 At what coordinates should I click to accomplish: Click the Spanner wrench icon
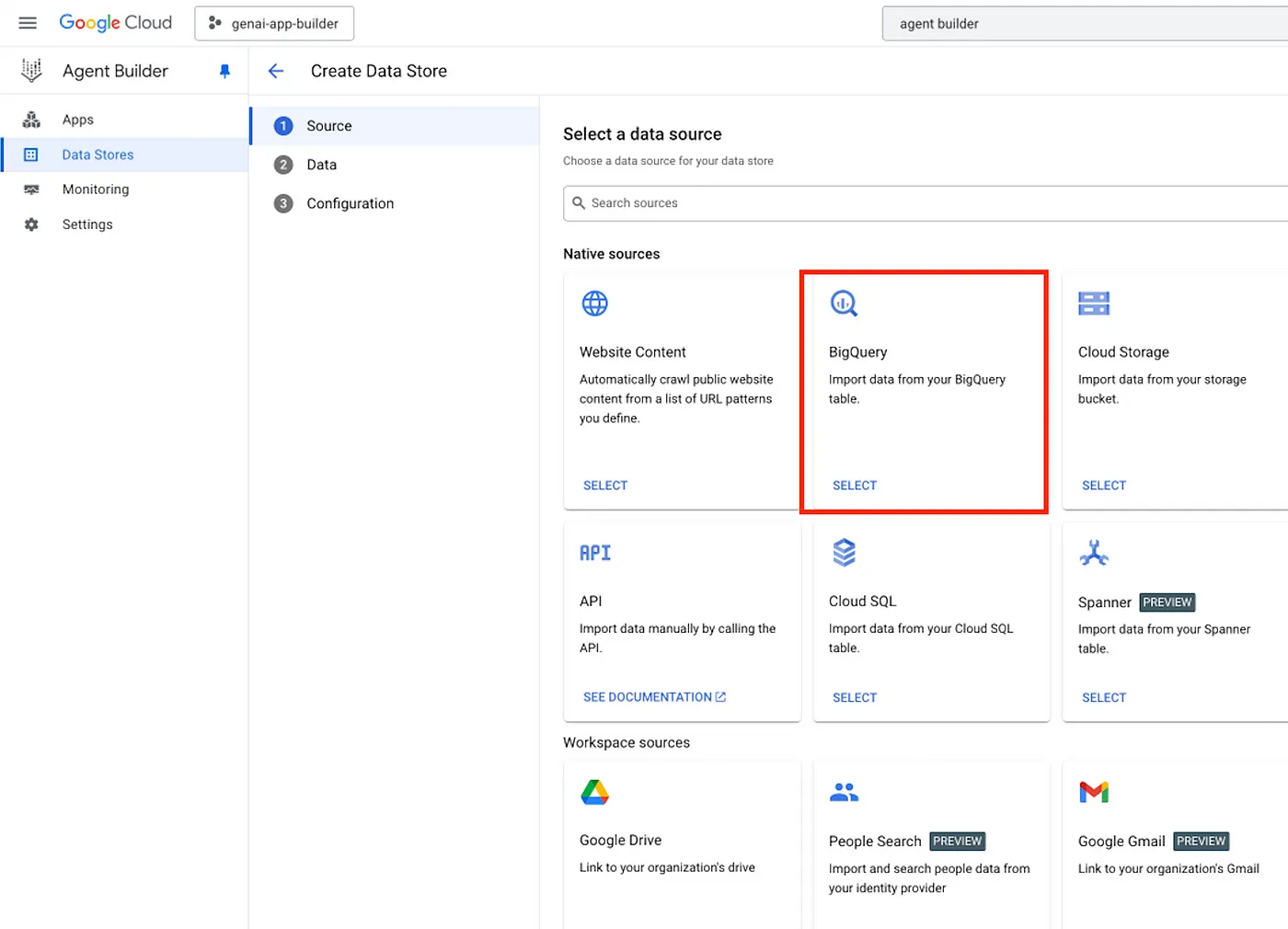[x=1094, y=553]
